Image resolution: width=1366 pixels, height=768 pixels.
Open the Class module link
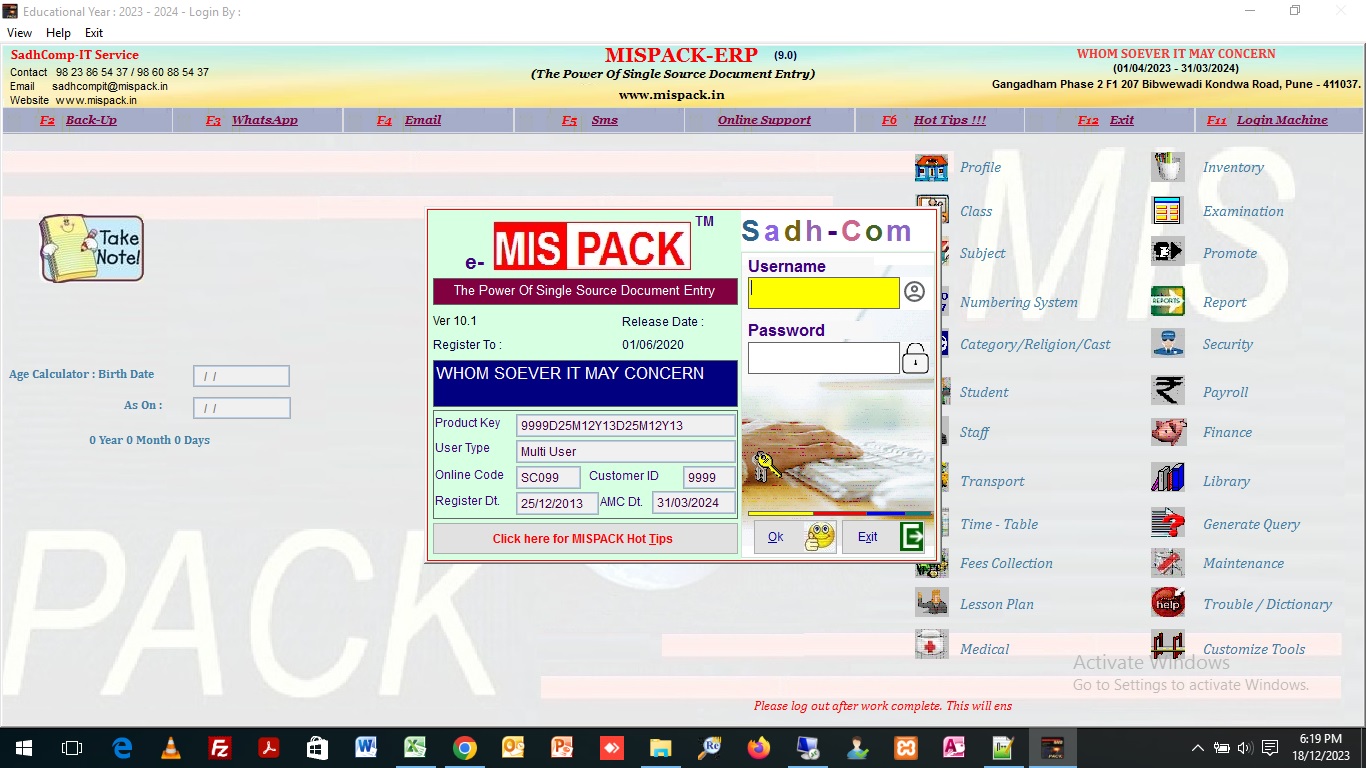975,211
